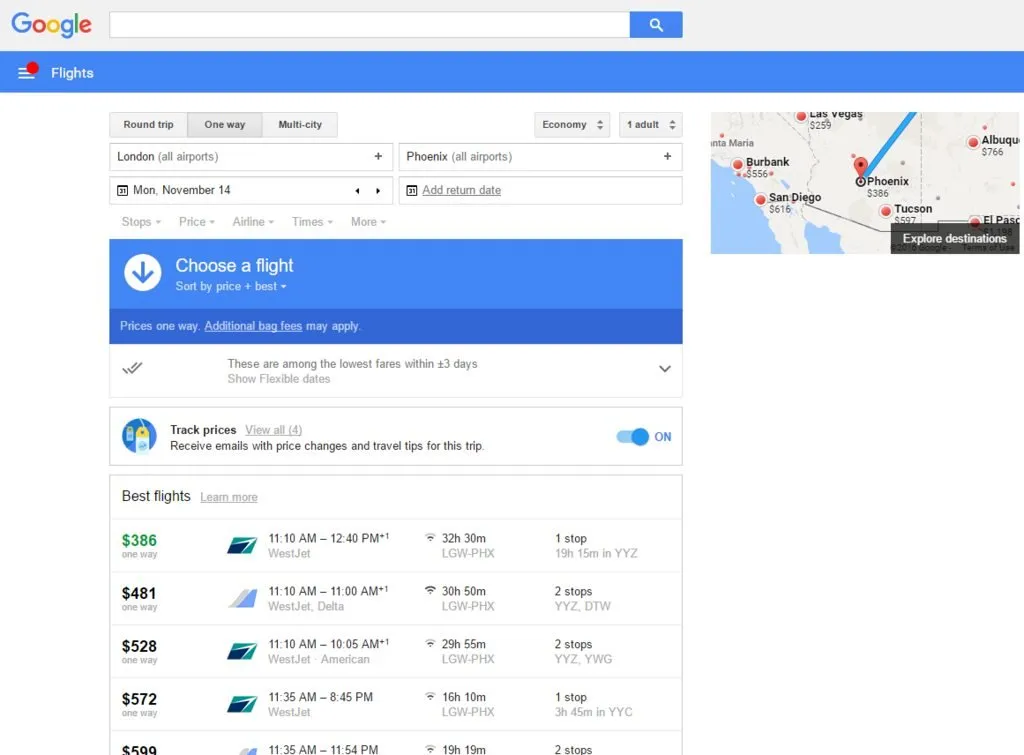This screenshot has width=1024, height=755.
Task: Click the blue Google search magnifier button
Action: click(x=656, y=25)
